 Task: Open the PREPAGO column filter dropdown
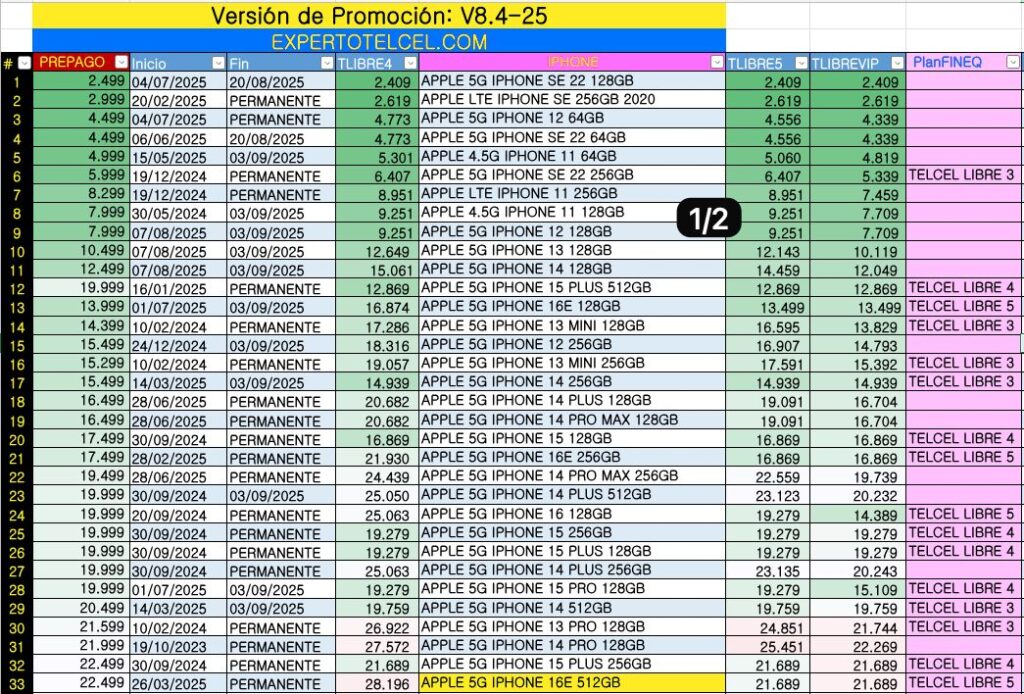tap(121, 62)
